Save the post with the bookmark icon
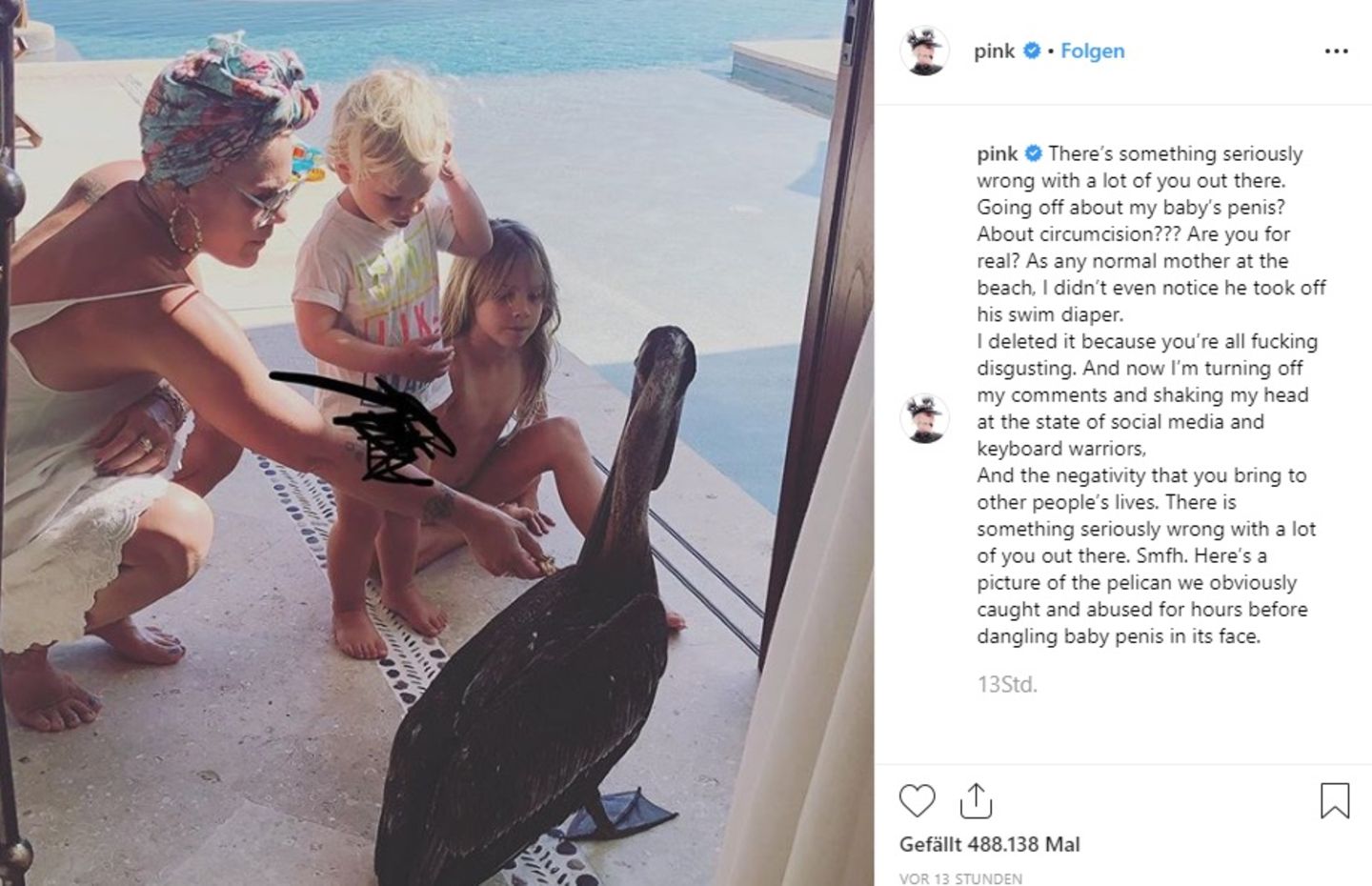This screenshot has height=886, width=1372. 1335,800
